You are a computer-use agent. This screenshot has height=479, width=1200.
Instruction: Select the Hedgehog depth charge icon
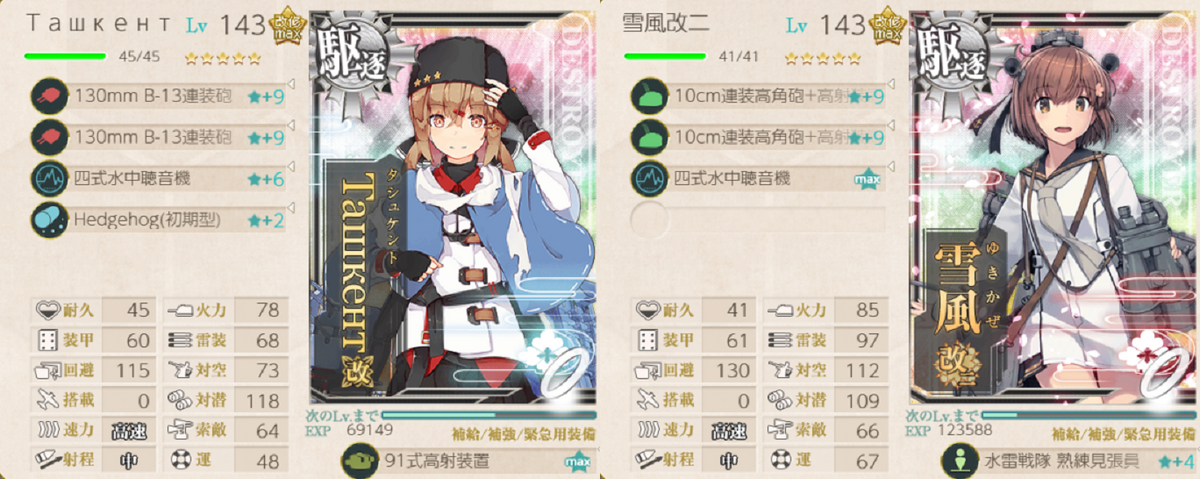(x=46, y=220)
